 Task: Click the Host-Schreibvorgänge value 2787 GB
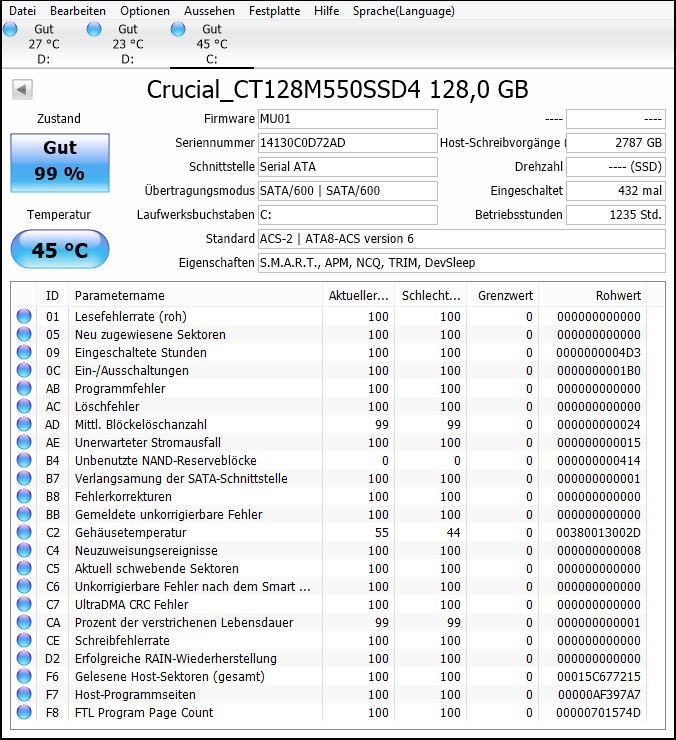tap(616, 143)
